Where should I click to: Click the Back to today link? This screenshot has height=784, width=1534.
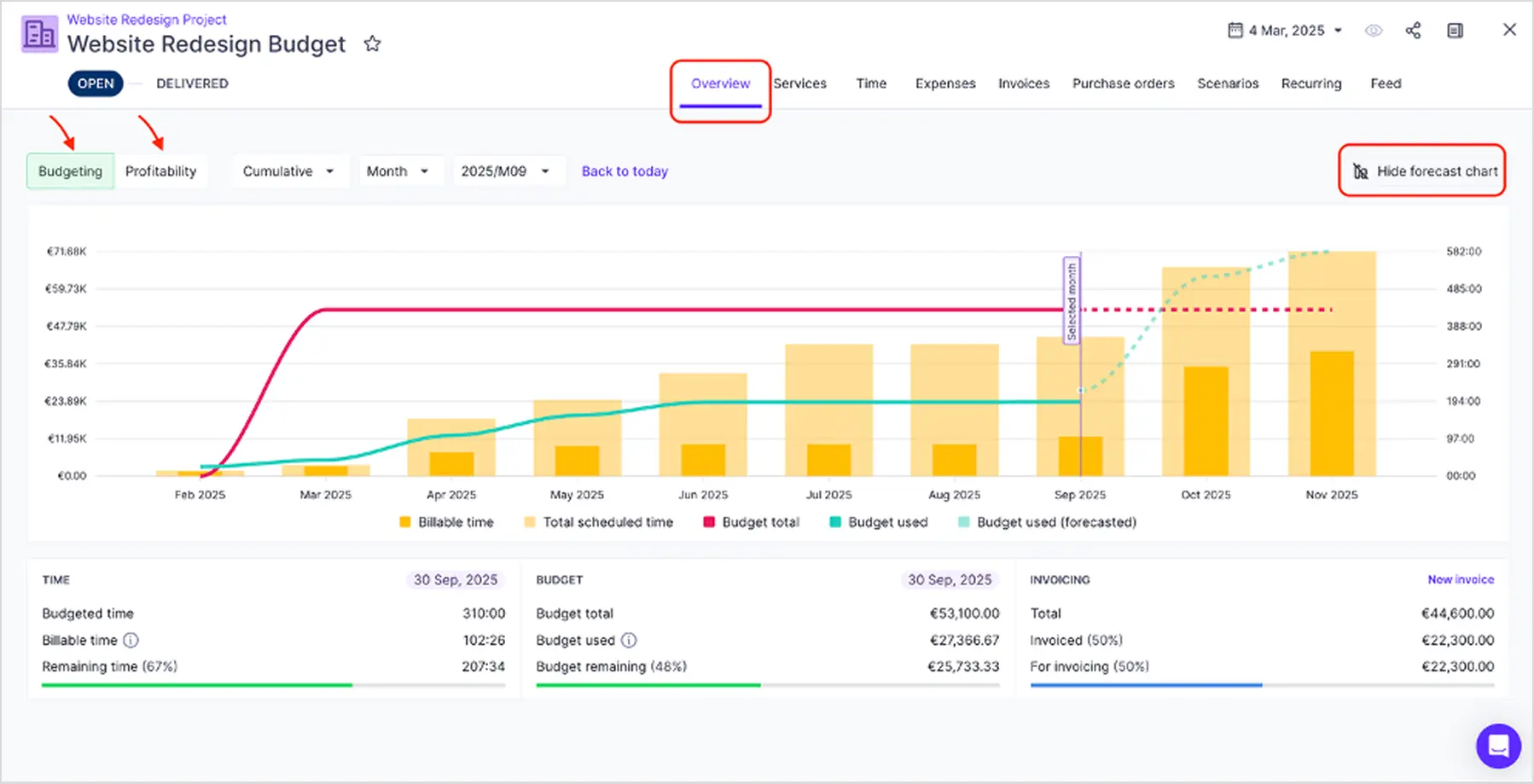coord(625,171)
